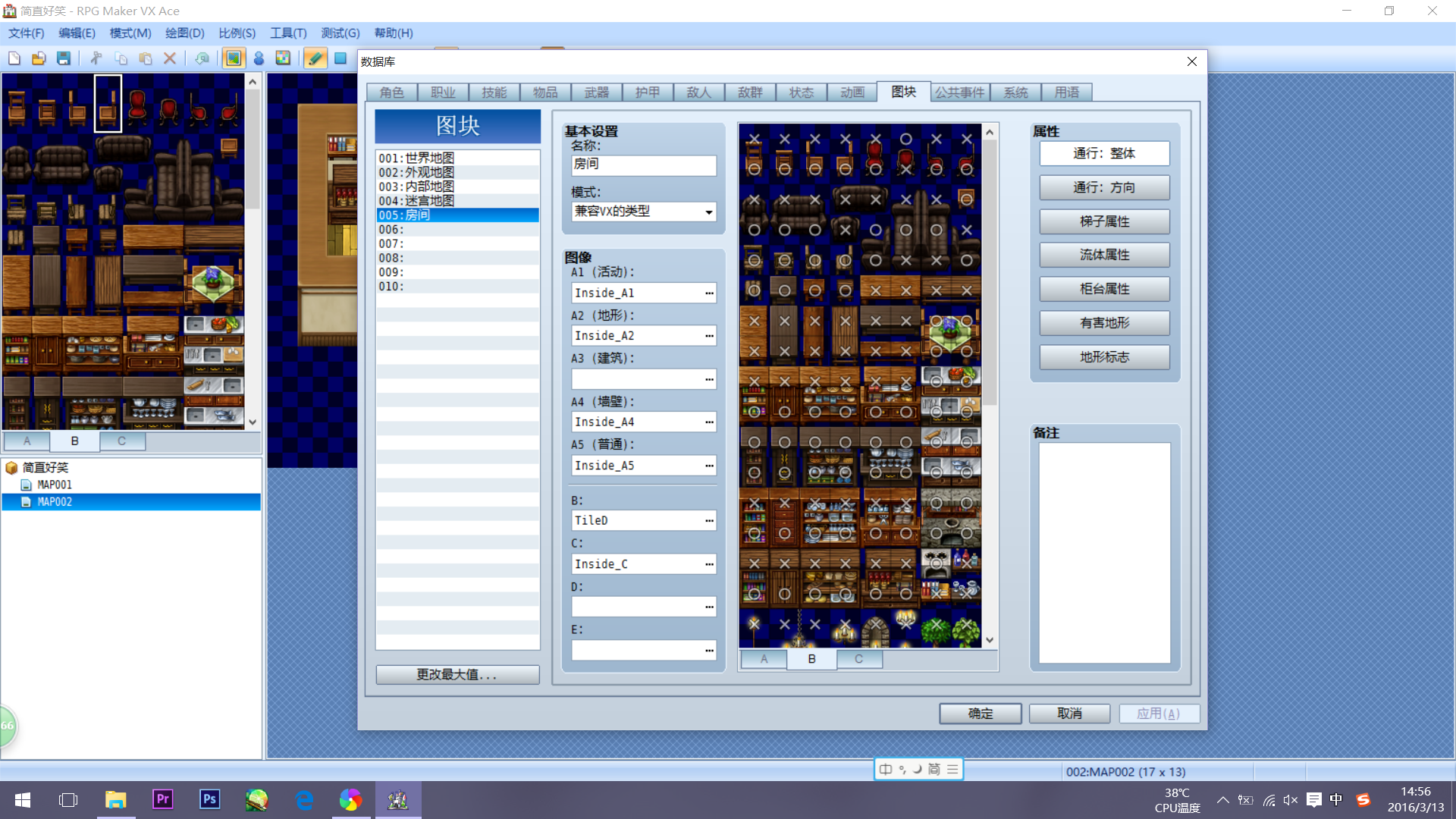This screenshot has height=819, width=1456.
Task: Select the Pencil drawing tool
Action: (x=315, y=58)
